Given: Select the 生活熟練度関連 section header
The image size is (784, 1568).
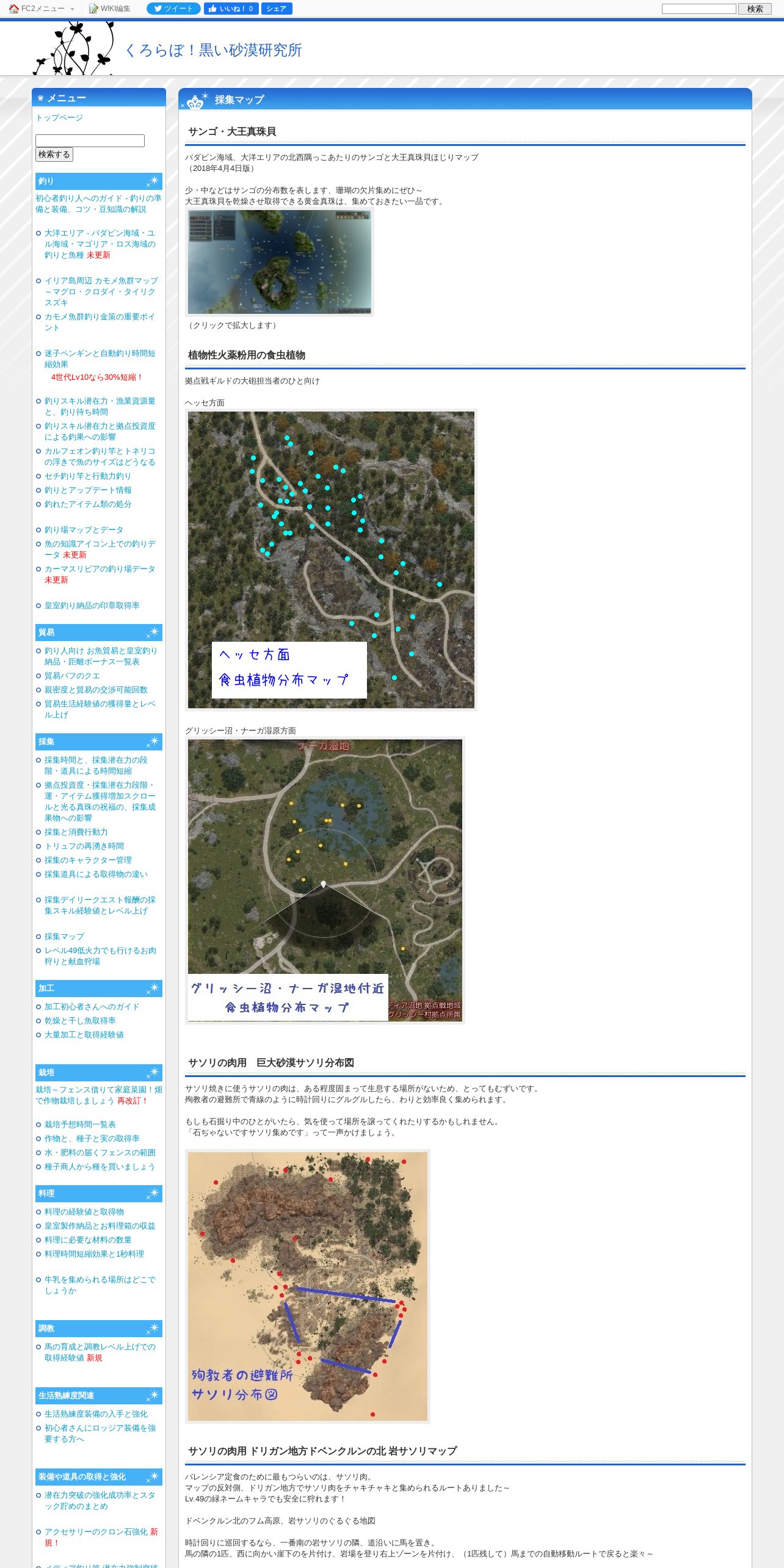Looking at the screenshot, I should (99, 1395).
